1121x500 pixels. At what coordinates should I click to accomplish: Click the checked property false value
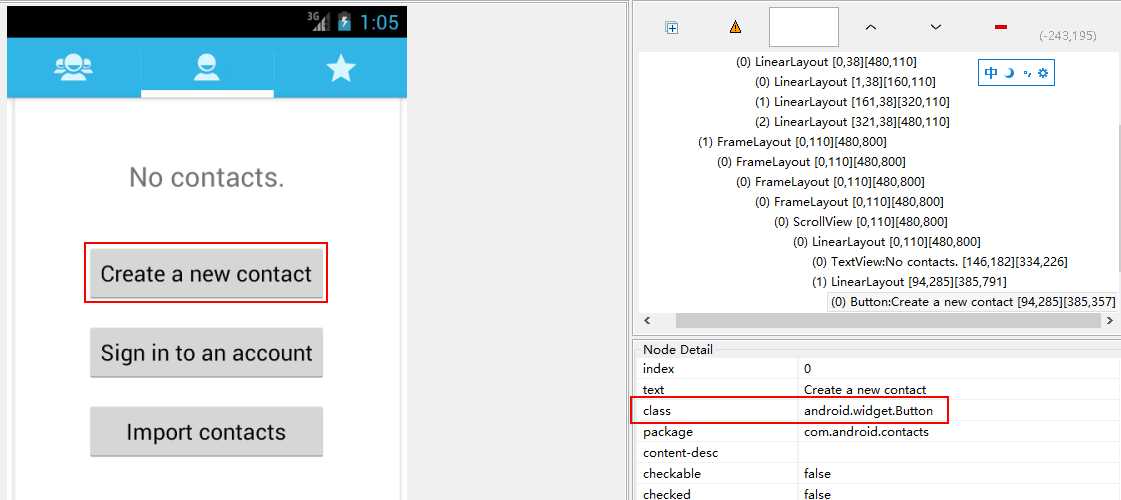tap(817, 494)
